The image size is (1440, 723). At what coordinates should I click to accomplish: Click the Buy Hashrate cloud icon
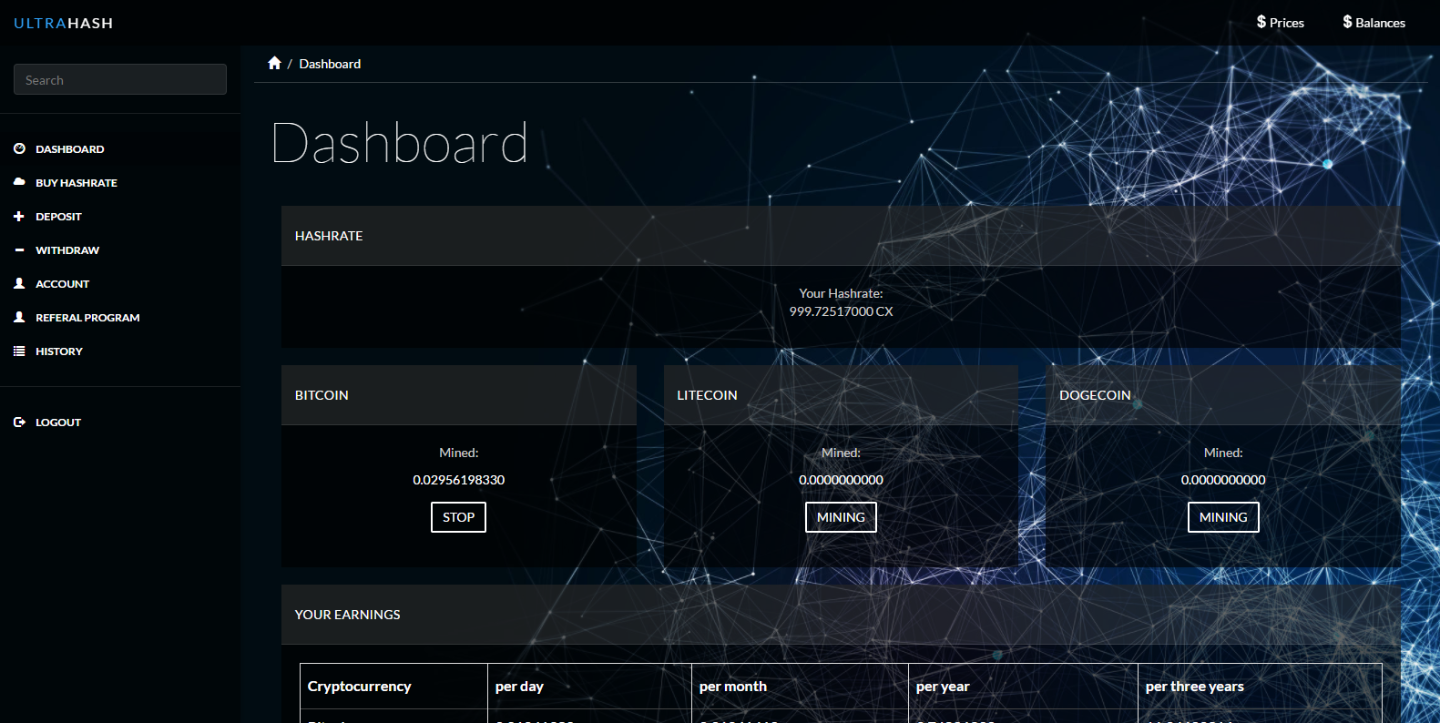coord(19,183)
